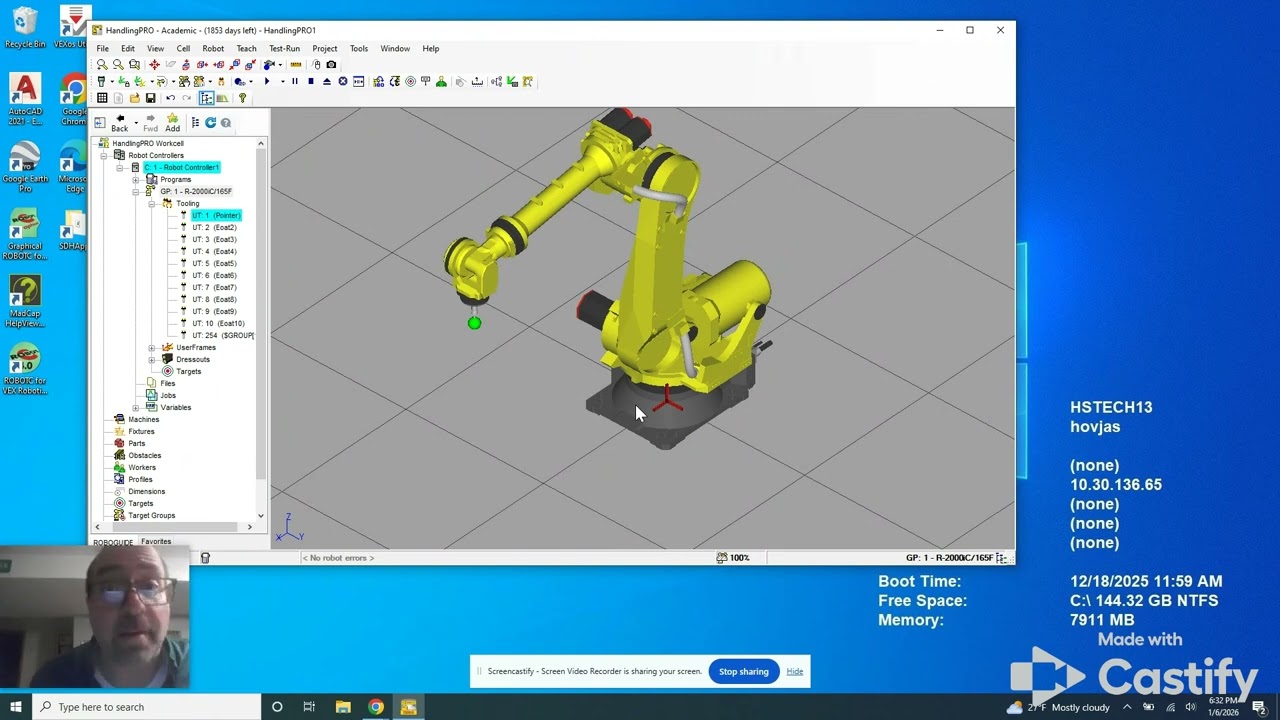Open Google Chrome from the taskbar
This screenshot has width=1280, height=720.
(376, 707)
